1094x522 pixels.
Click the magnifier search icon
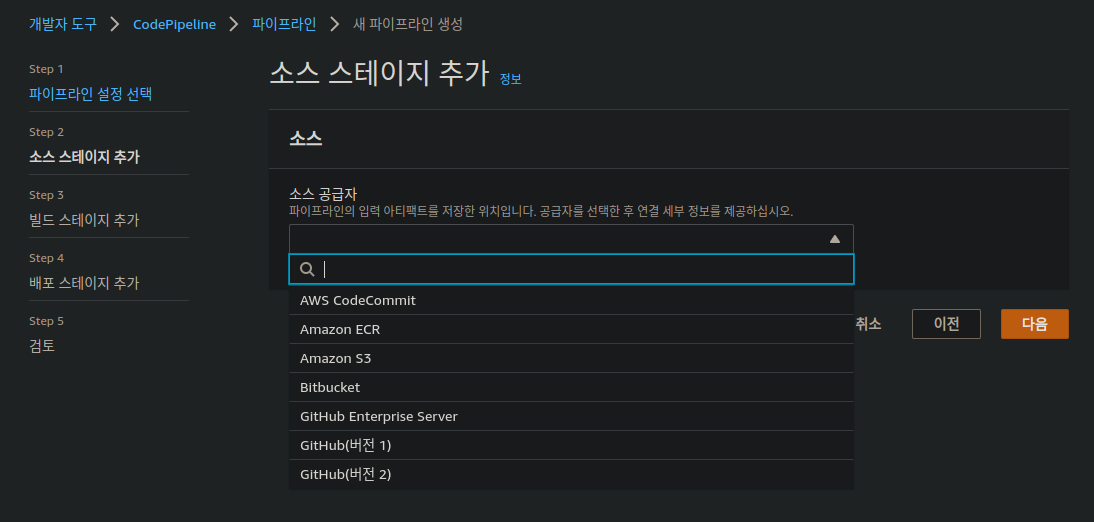(x=306, y=269)
